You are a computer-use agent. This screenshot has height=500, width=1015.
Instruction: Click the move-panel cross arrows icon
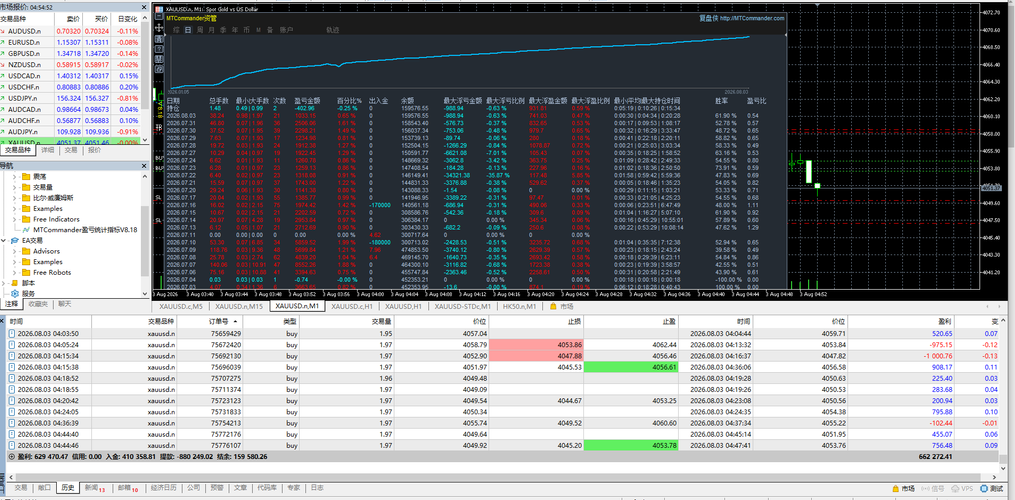tap(159, 28)
